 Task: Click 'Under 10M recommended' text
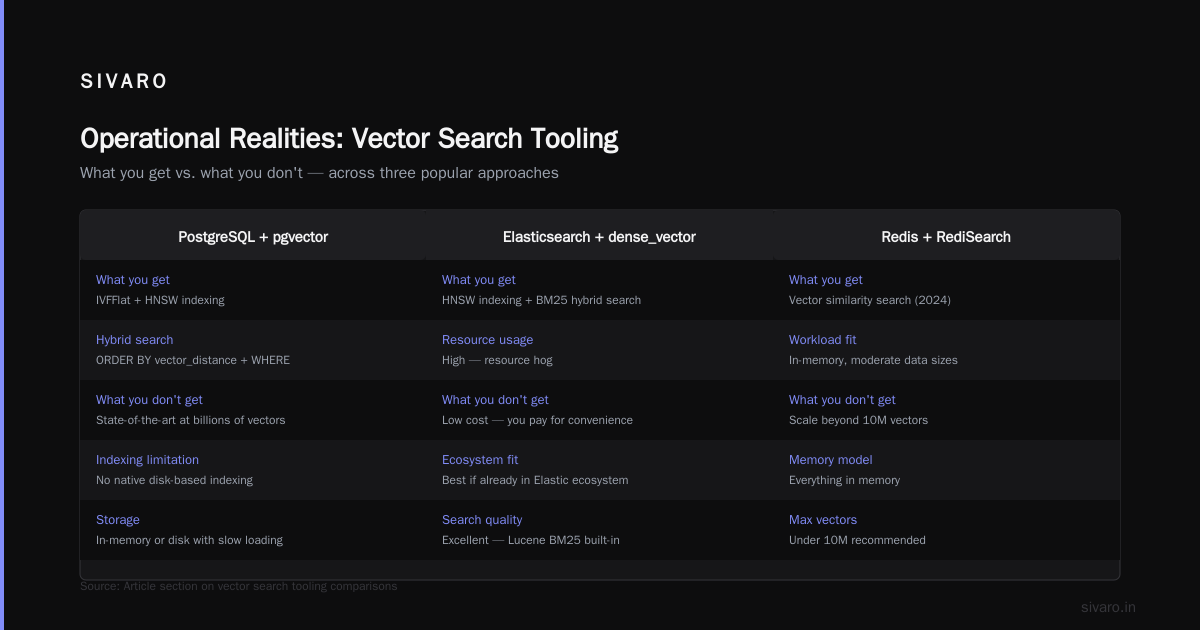click(x=857, y=540)
